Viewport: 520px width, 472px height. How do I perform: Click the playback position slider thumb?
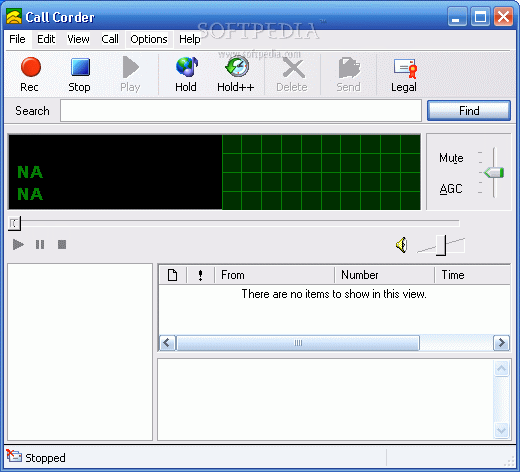pyautogui.click(x=14, y=223)
